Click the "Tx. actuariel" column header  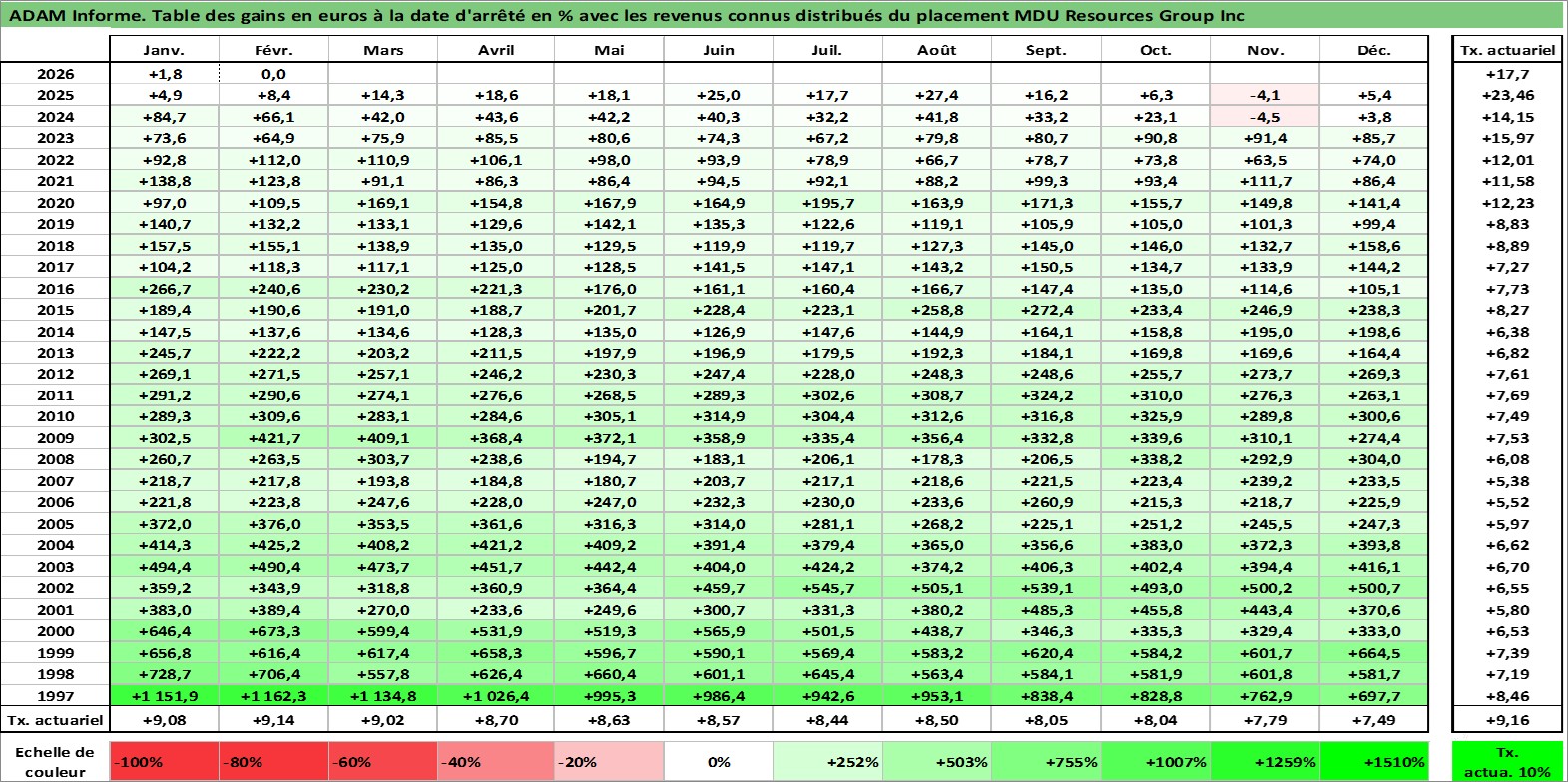click(1507, 50)
